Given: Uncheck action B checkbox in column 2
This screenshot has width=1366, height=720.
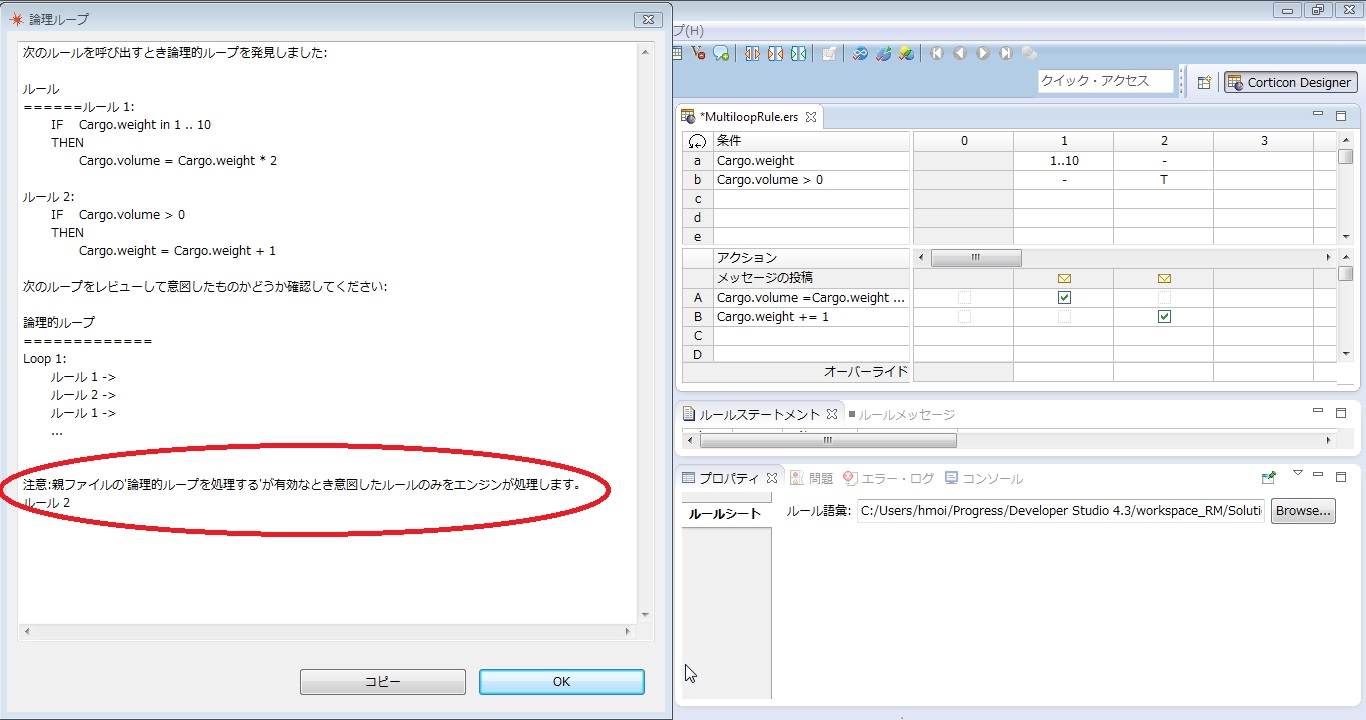Looking at the screenshot, I should click(x=1164, y=317).
